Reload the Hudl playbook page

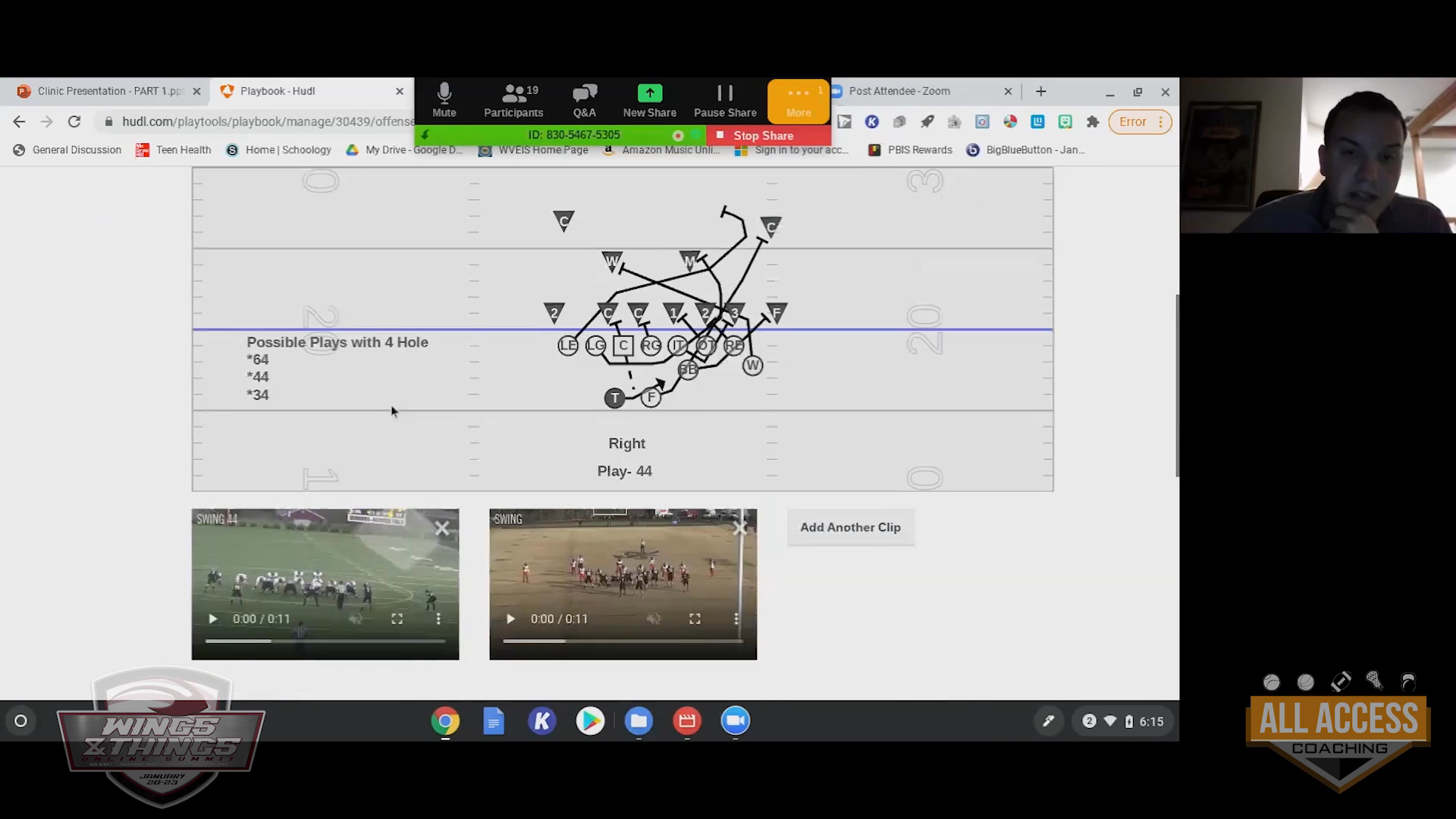[x=74, y=121]
